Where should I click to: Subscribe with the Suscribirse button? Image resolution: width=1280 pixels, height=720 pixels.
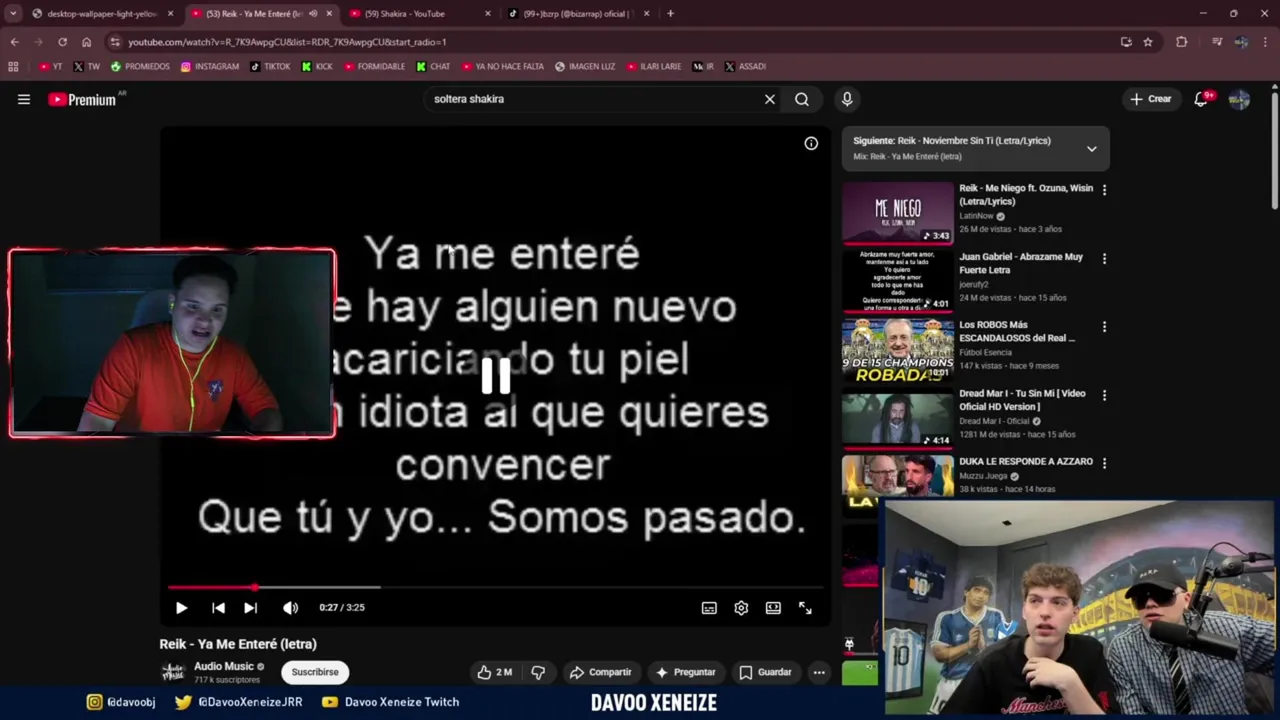(315, 672)
